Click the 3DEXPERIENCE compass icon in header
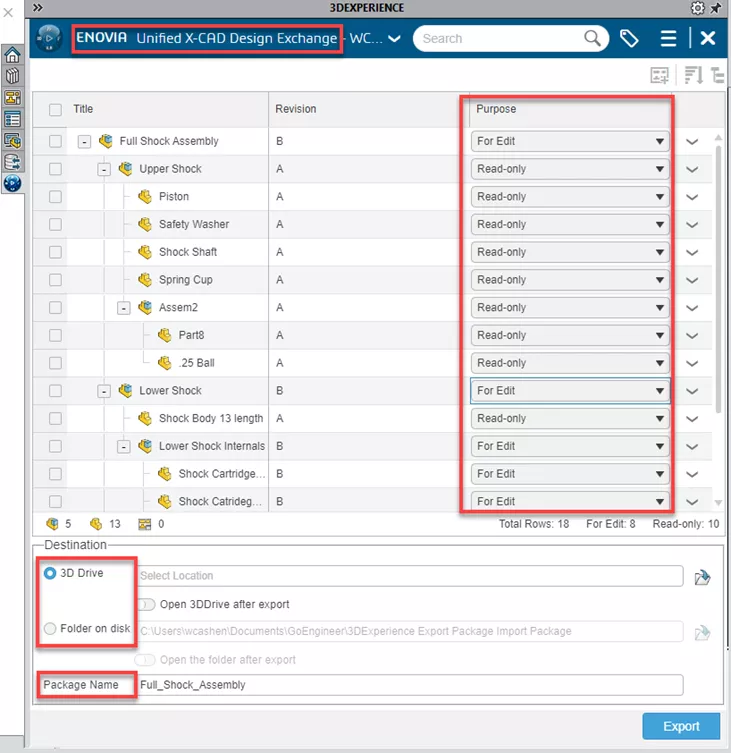This screenshot has height=753, width=731. click(x=48, y=39)
